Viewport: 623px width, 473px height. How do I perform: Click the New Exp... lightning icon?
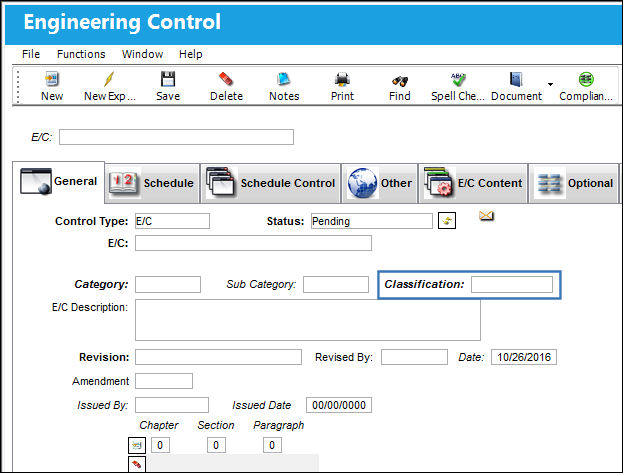pos(109,79)
